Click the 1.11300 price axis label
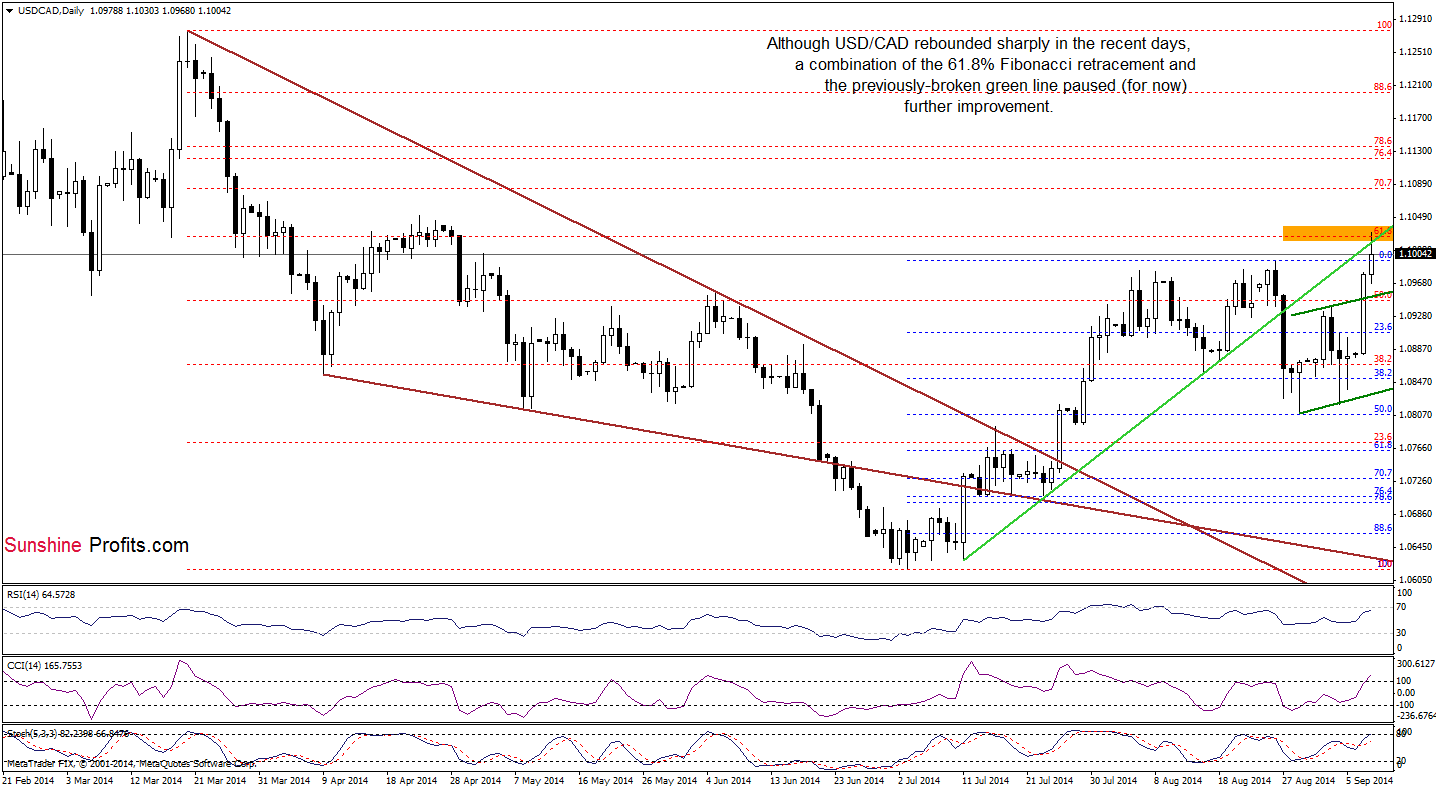The height and width of the screenshot is (789, 1436). click(1414, 150)
